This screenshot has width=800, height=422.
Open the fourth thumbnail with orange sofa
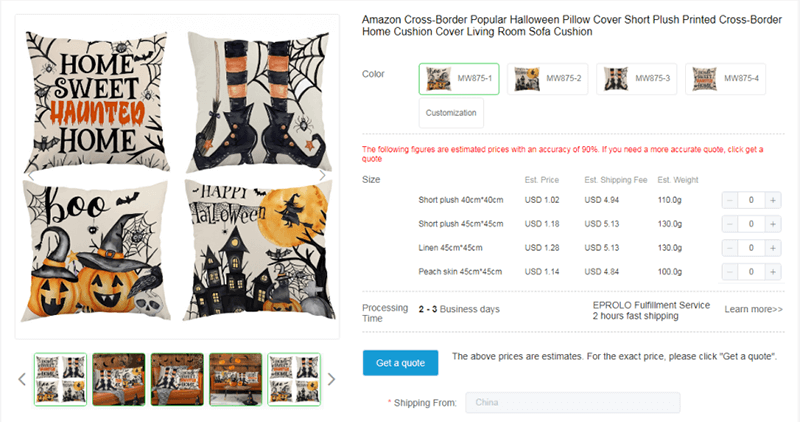coord(235,379)
